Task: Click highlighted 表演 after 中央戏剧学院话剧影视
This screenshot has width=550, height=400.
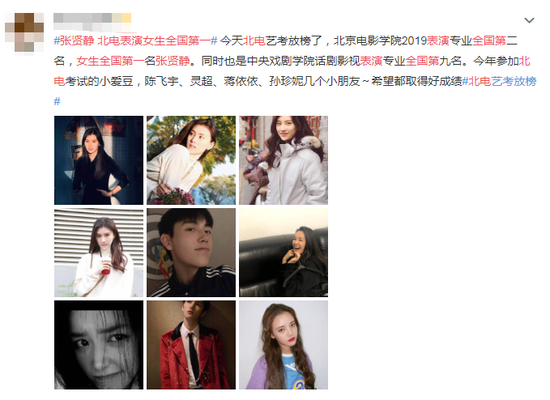Action: [371, 61]
